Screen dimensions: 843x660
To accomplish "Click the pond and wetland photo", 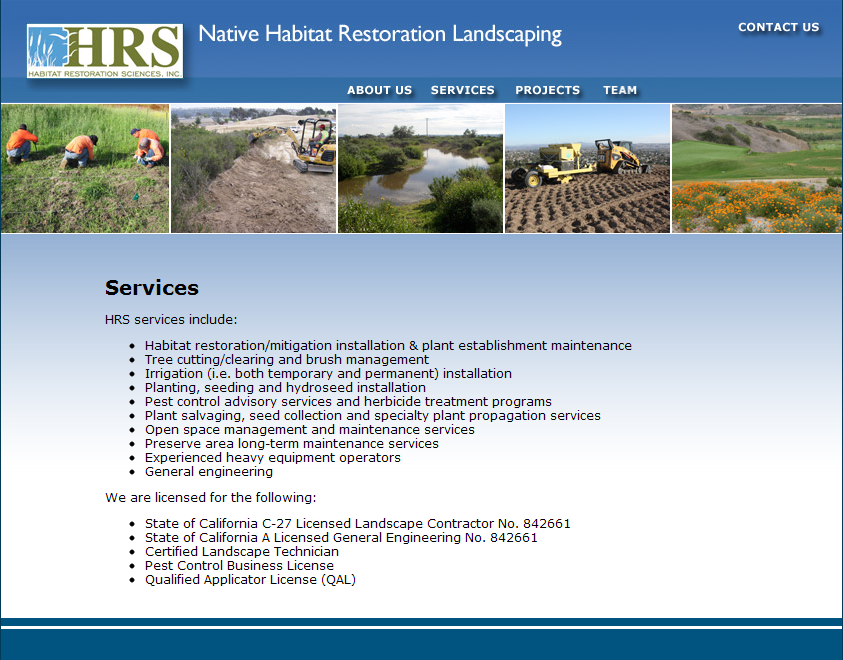I will point(420,168).
